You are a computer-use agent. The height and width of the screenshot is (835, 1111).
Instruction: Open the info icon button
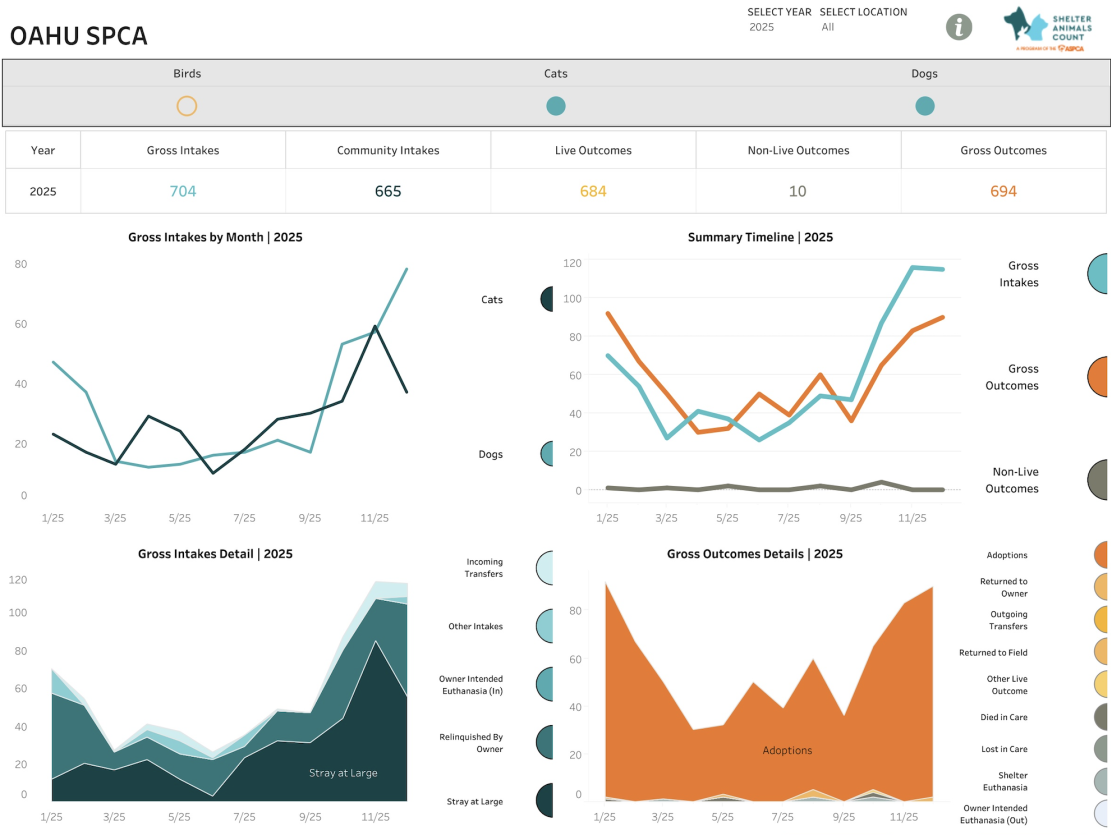959,27
